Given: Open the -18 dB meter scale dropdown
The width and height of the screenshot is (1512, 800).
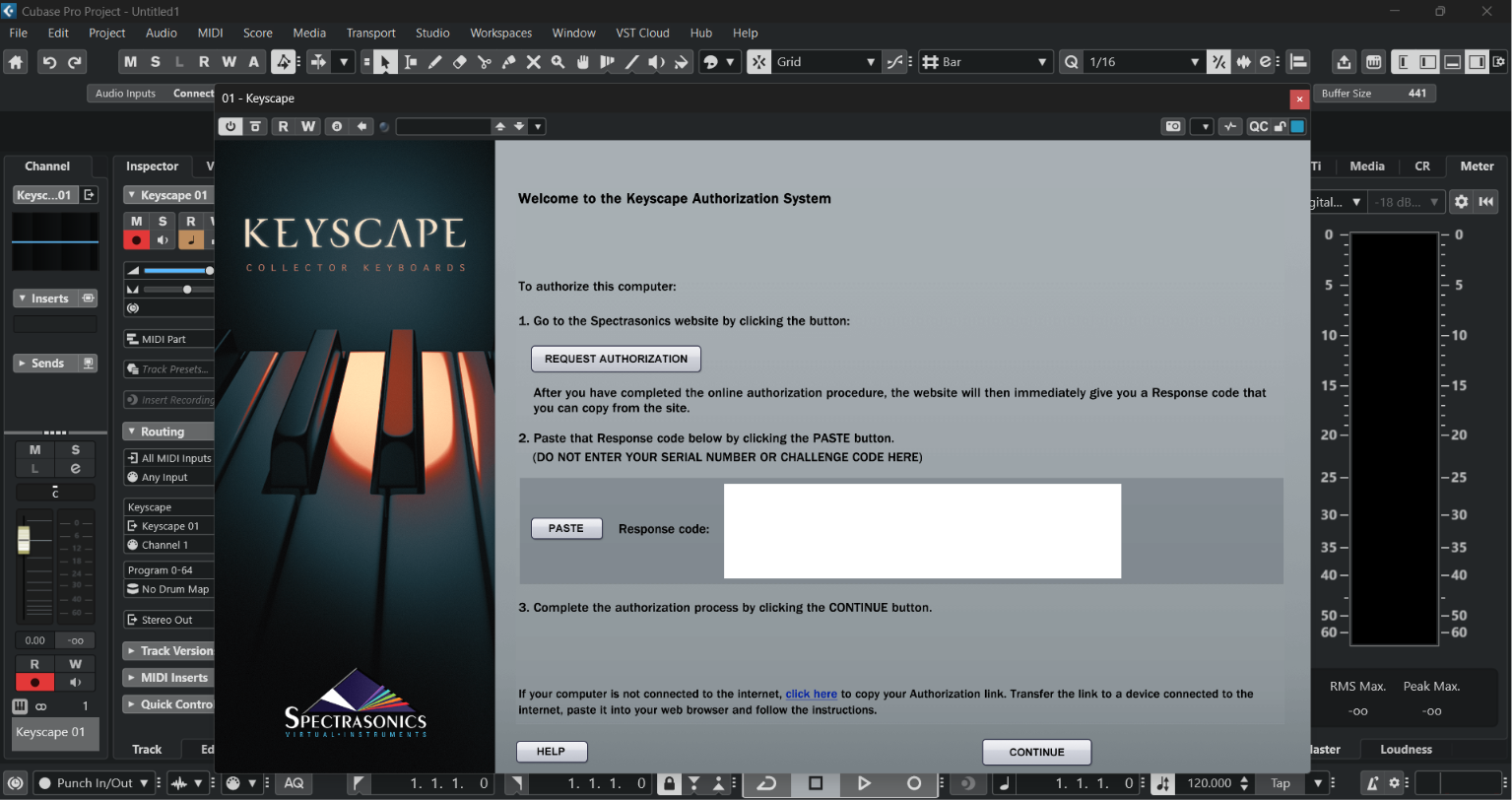Looking at the screenshot, I should coord(1409,201).
